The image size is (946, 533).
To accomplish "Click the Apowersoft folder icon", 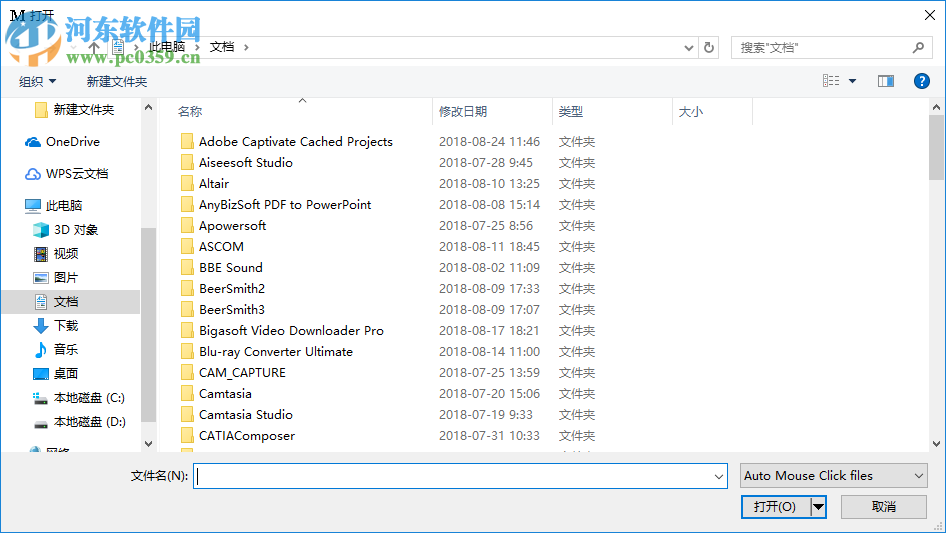I will click(187, 226).
